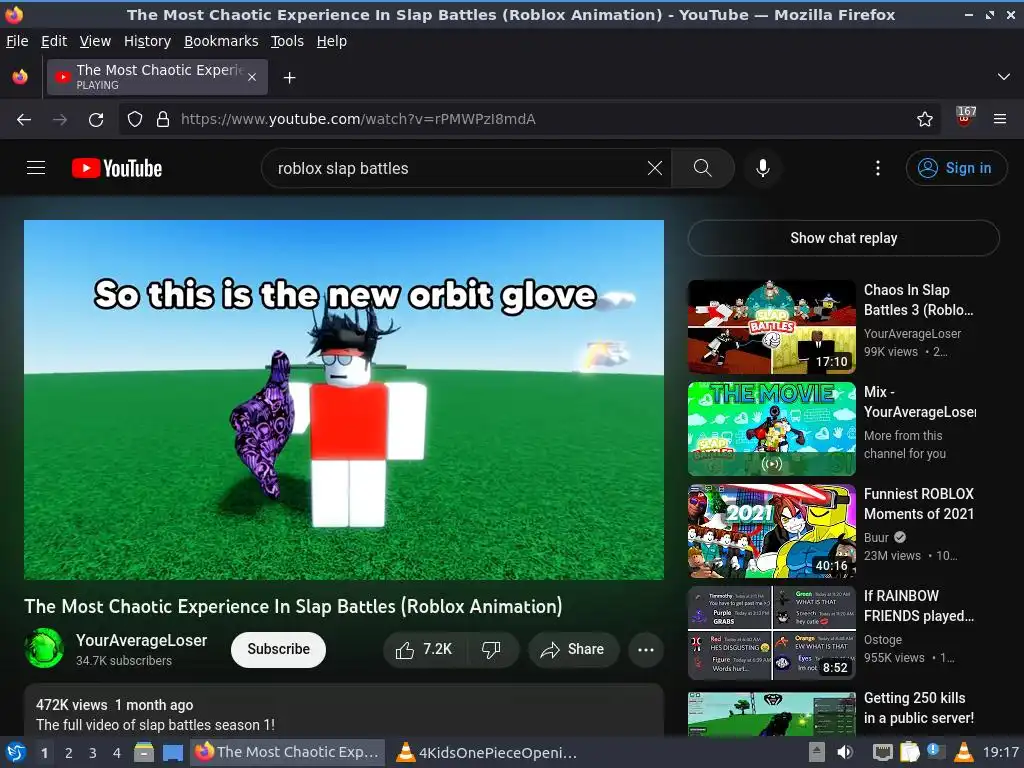This screenshot has width=1024, height=768.
Task: Open taskbar file manager icon
Action: coord(144,752)
